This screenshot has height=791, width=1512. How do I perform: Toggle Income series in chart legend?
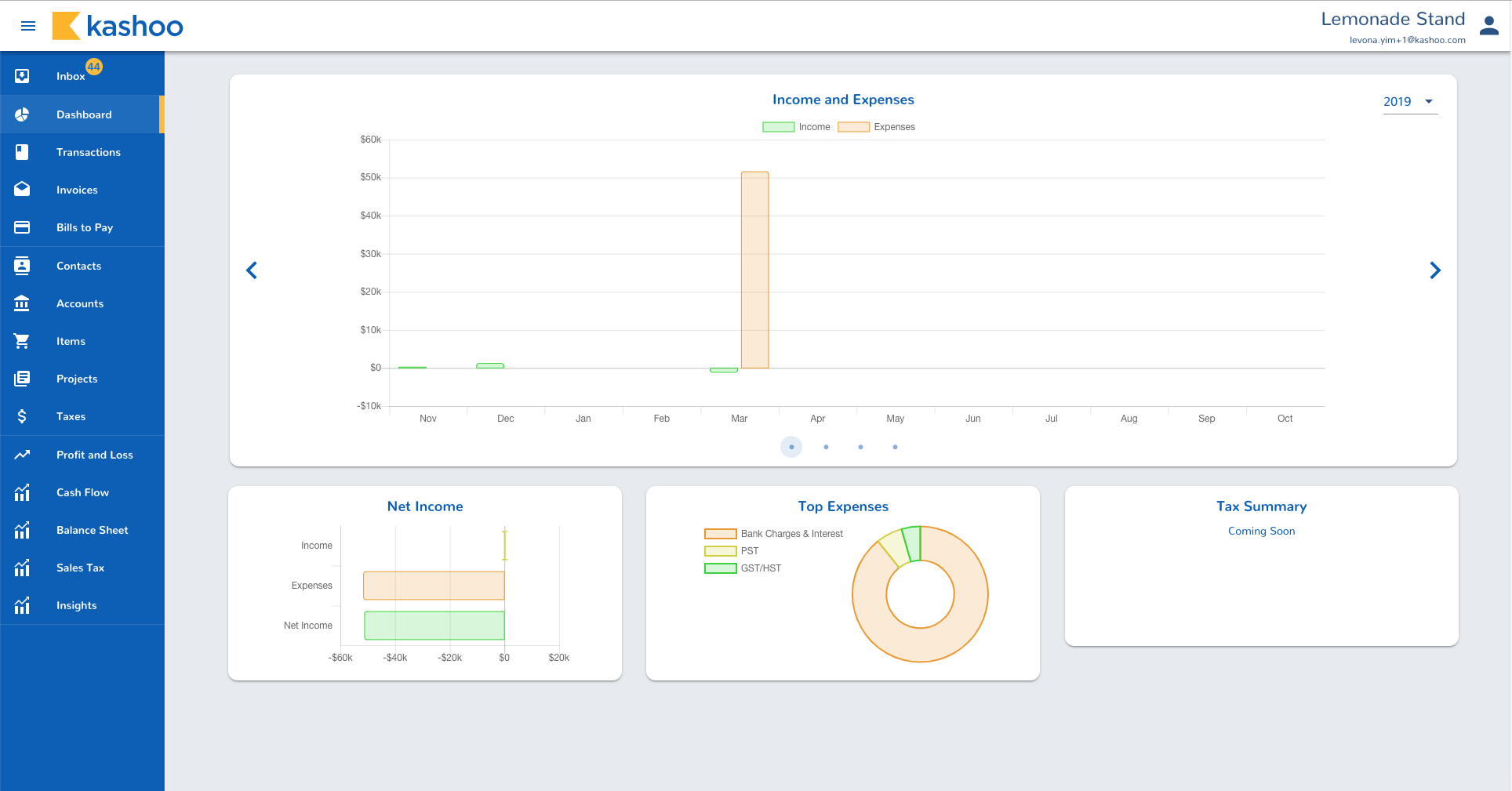(x=796, y=127)
